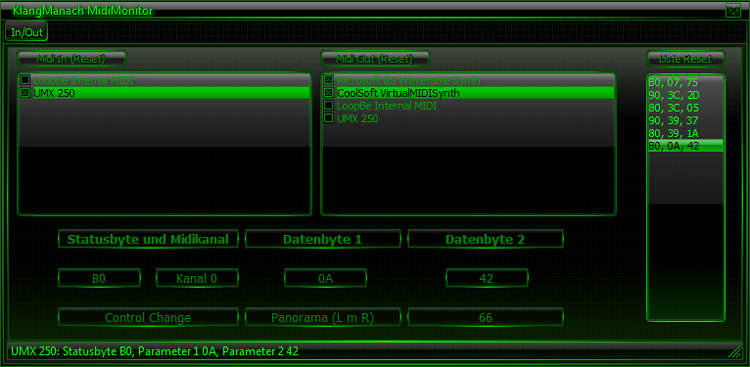
Task: Select the B0, 0A, 42 message entry
Action: click(x=685, y=146)
